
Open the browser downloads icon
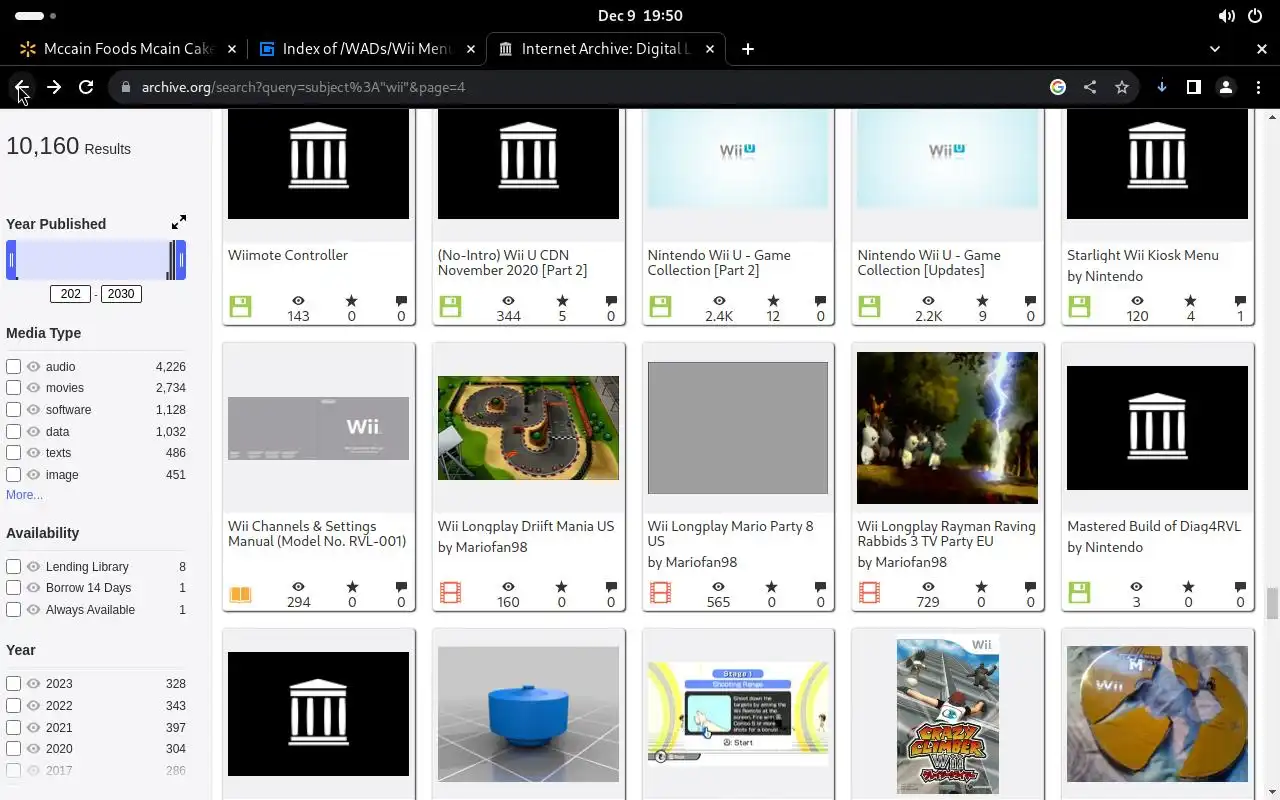click(1162, 87)
